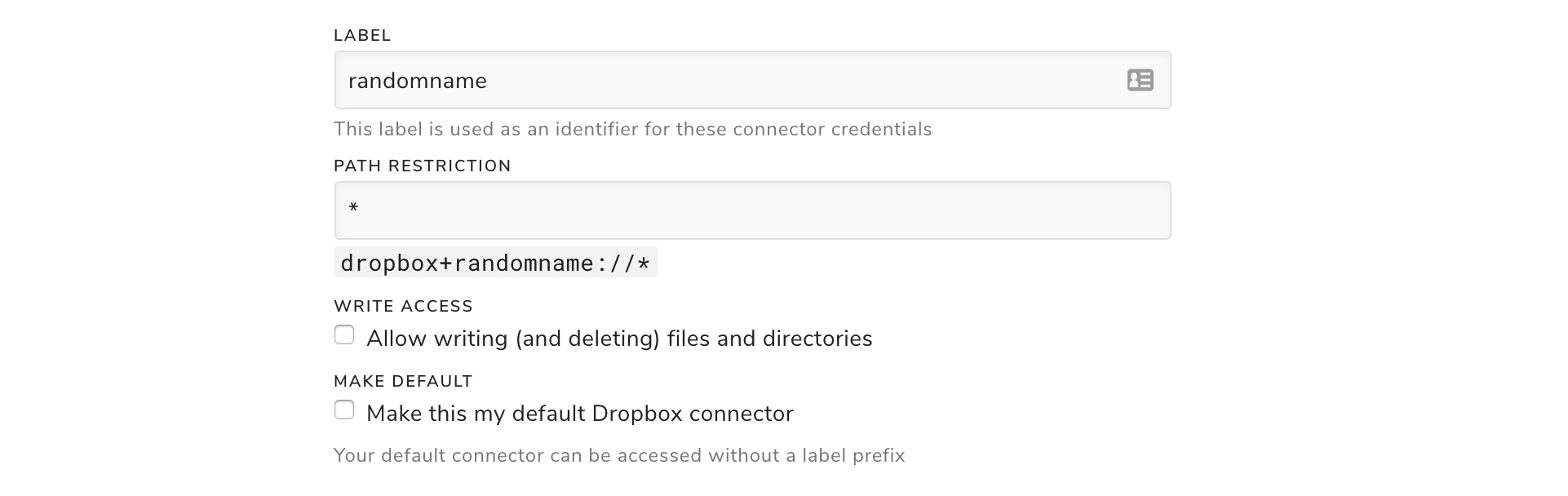Click the word randomname in the Label box

pos(417,81)
